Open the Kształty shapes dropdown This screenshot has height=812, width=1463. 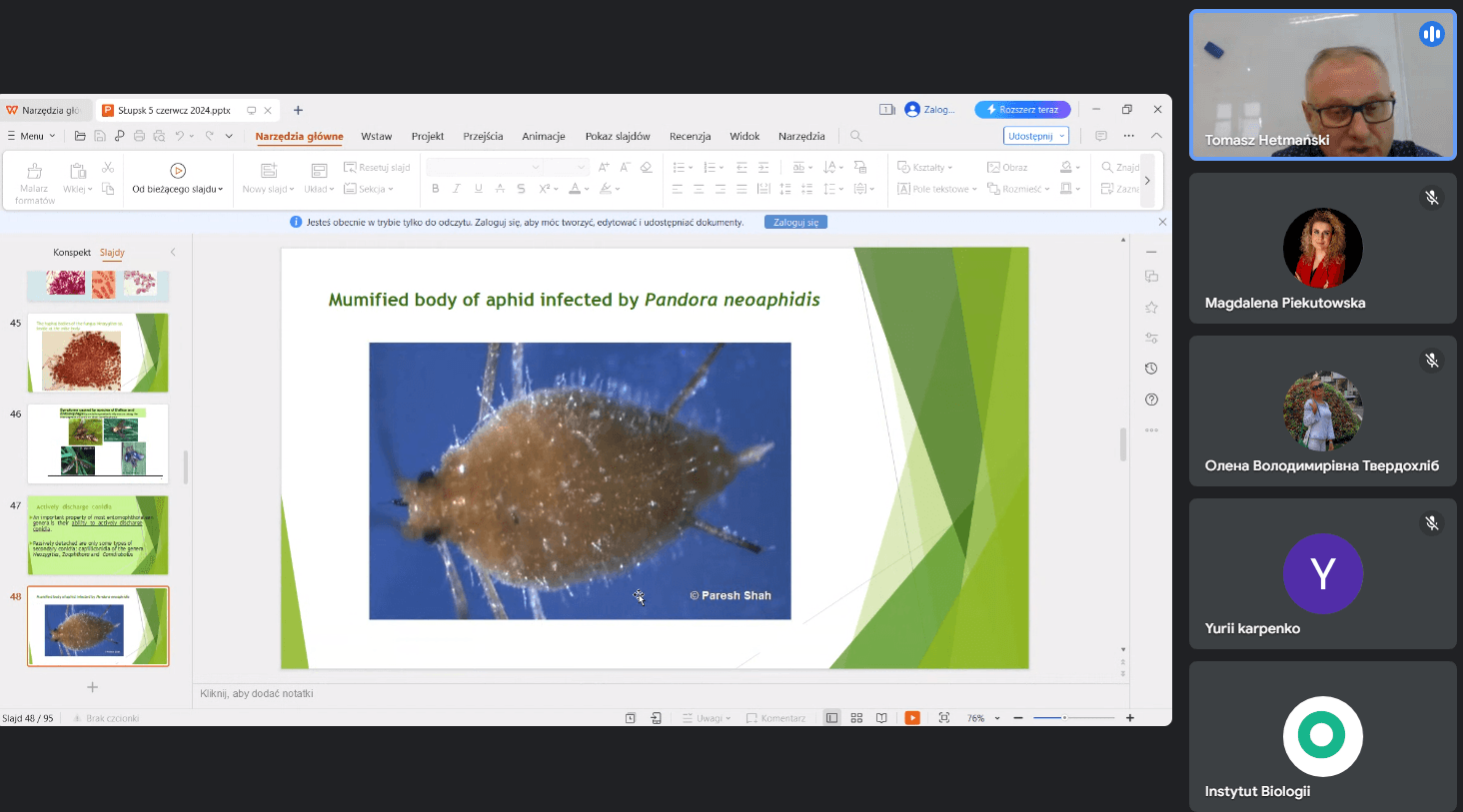click(925, 168)
